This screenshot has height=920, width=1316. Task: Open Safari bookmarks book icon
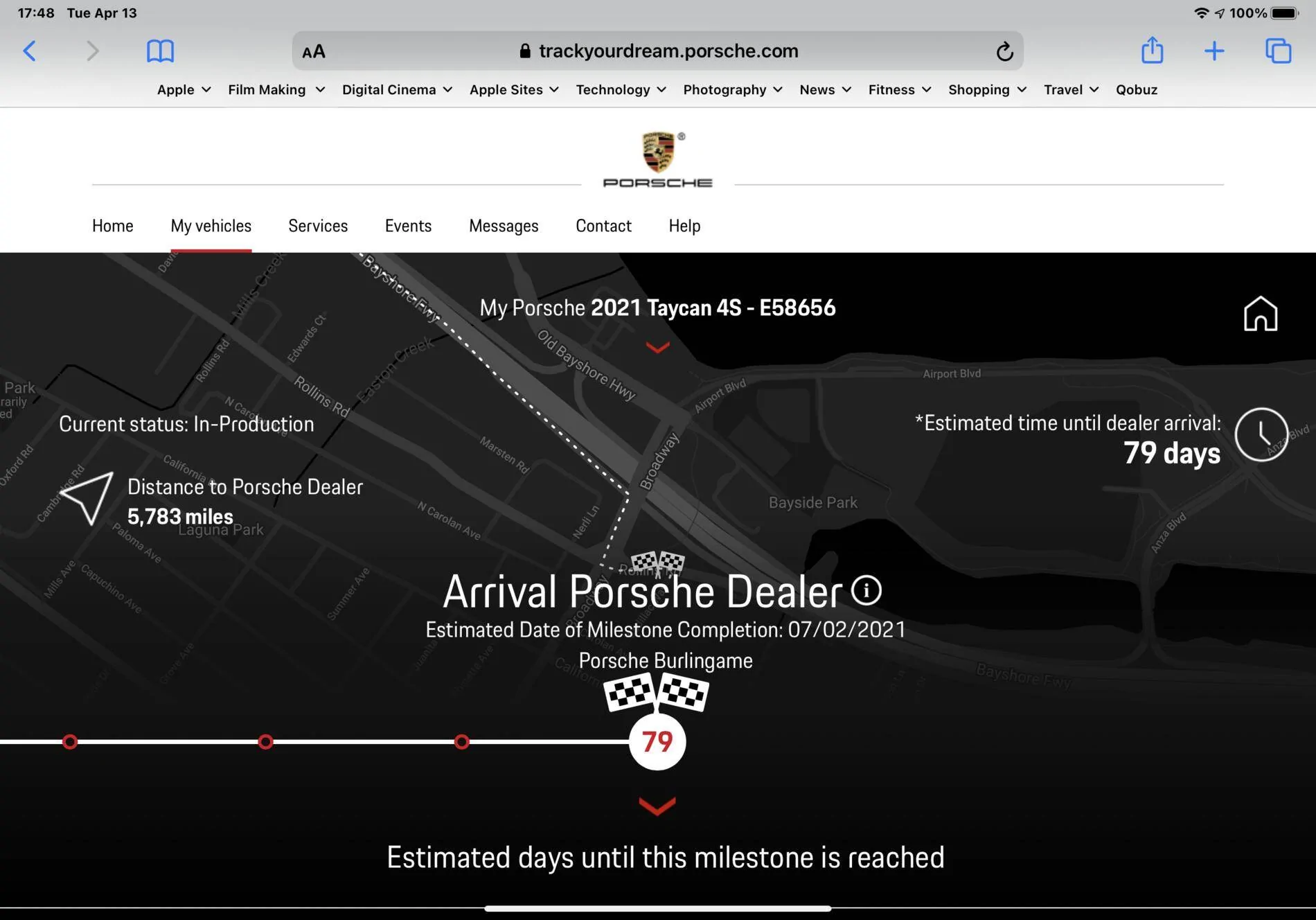[x=160, y=51]
